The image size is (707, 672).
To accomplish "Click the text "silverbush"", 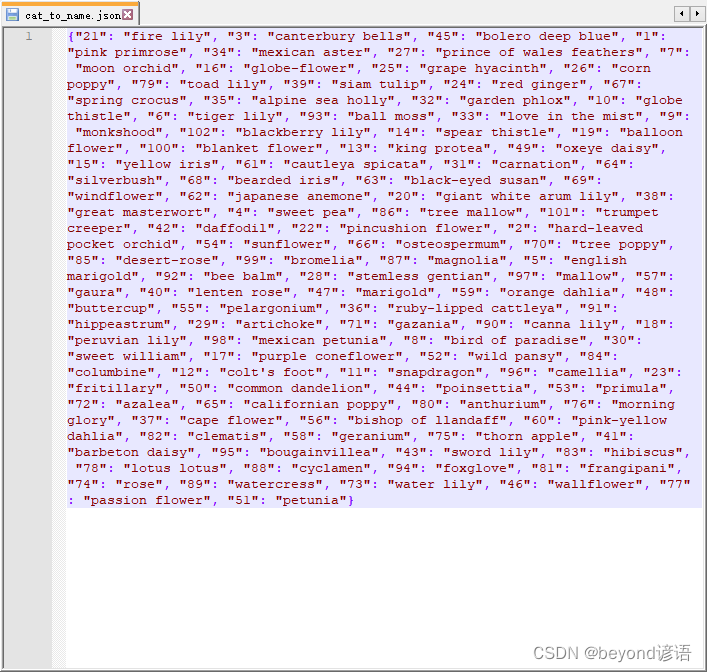I will click(115, 180).
